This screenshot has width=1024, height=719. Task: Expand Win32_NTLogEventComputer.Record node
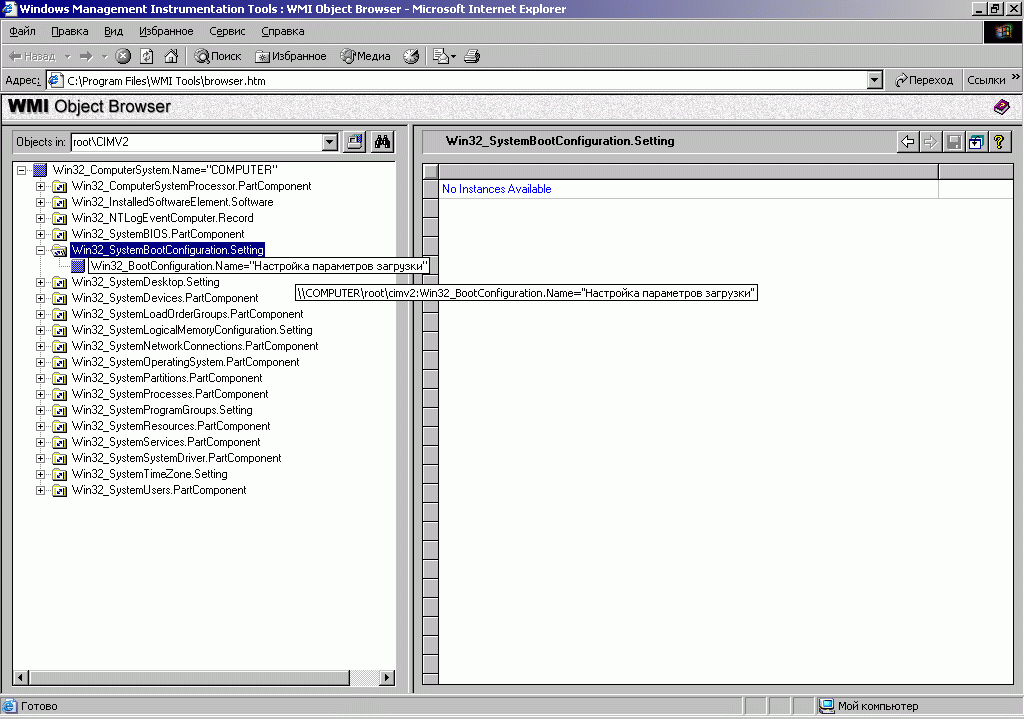click(40, 218)
